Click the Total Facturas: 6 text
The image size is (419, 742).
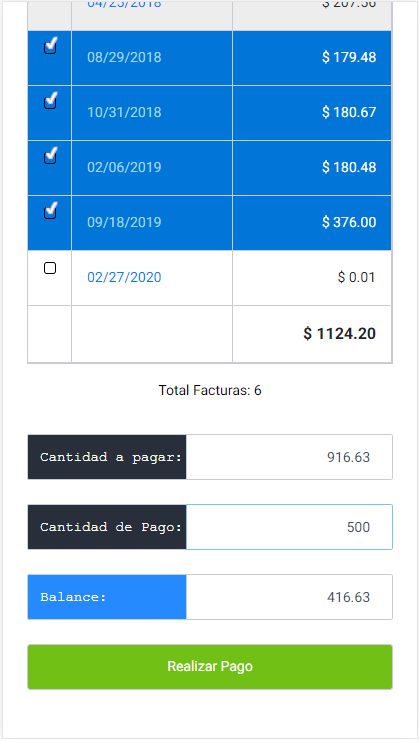[210, 390]
